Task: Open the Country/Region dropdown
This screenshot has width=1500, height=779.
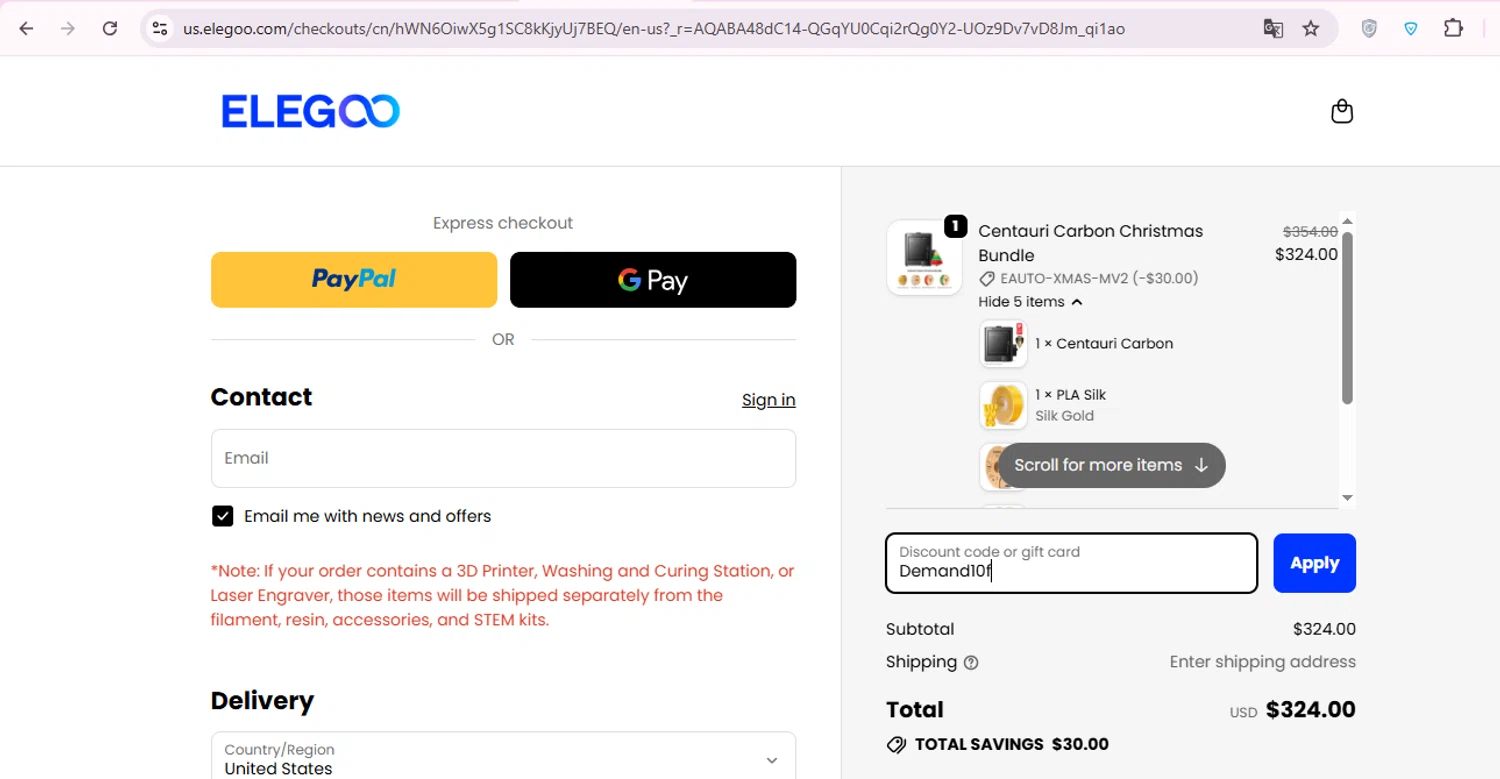Action: coord(503,759)
